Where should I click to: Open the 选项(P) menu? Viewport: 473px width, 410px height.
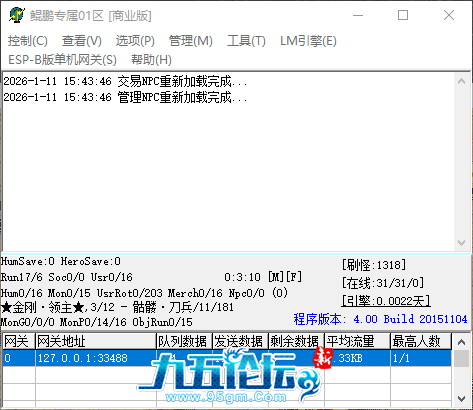[x=135, y=41]
